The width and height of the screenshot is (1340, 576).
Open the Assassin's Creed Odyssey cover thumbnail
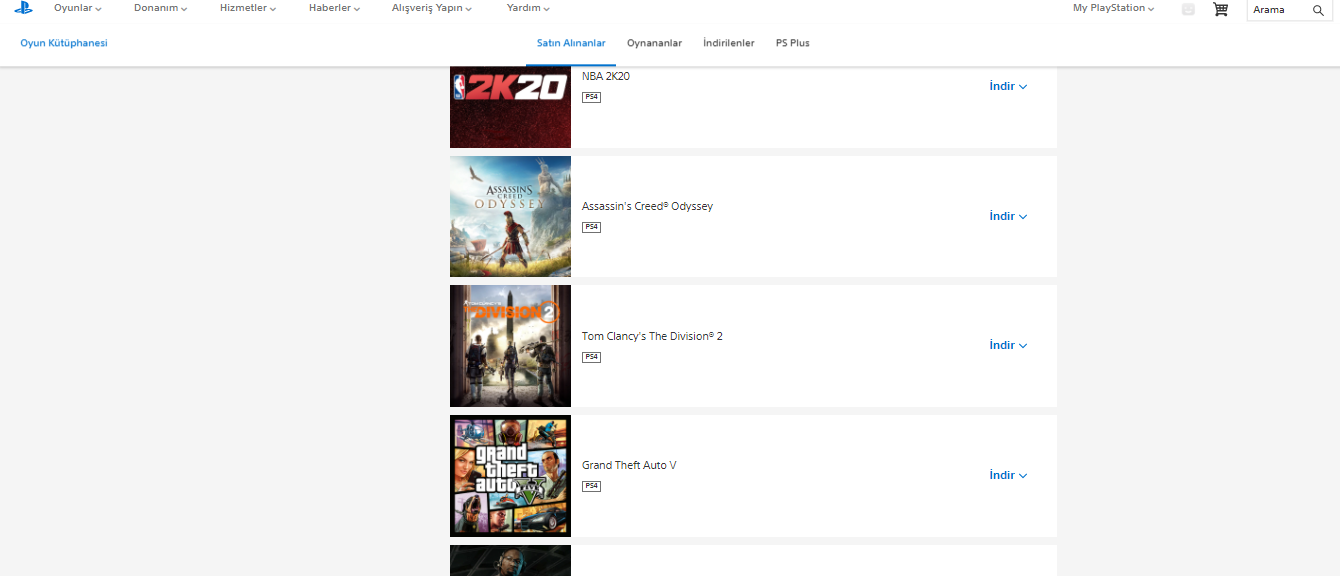[510, 216]
